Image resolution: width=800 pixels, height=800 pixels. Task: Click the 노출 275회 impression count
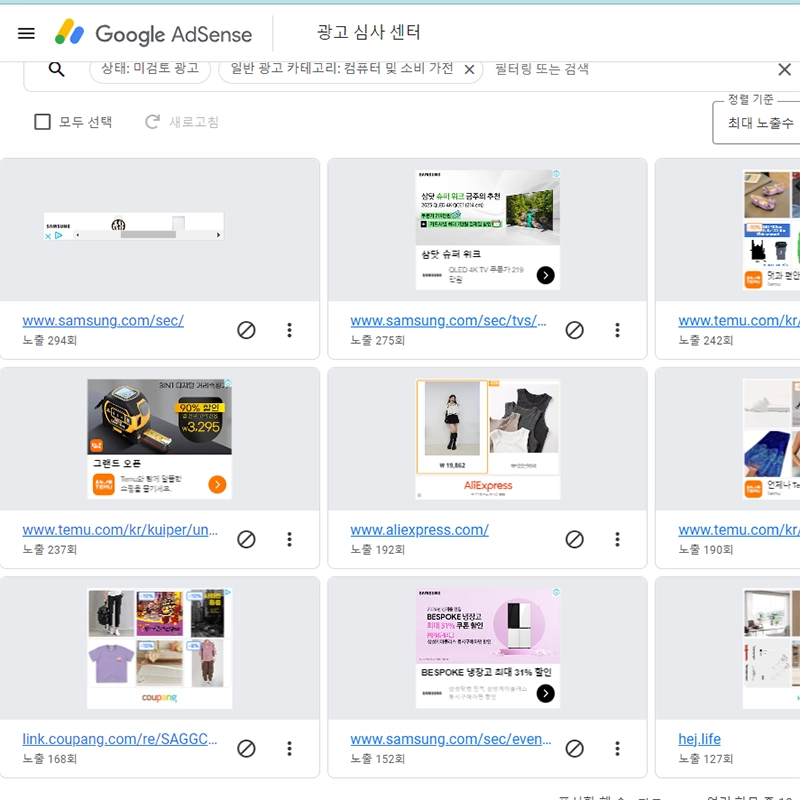click(x=378, y=340)
